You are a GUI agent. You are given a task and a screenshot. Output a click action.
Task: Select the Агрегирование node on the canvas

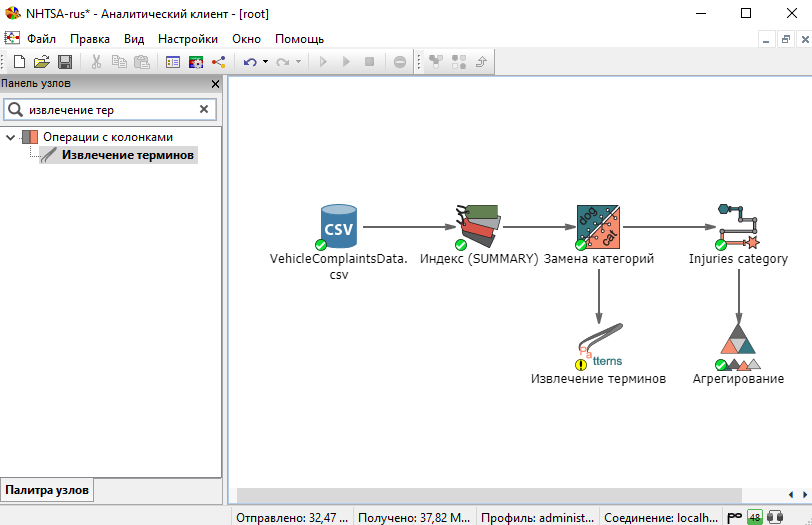738,347
